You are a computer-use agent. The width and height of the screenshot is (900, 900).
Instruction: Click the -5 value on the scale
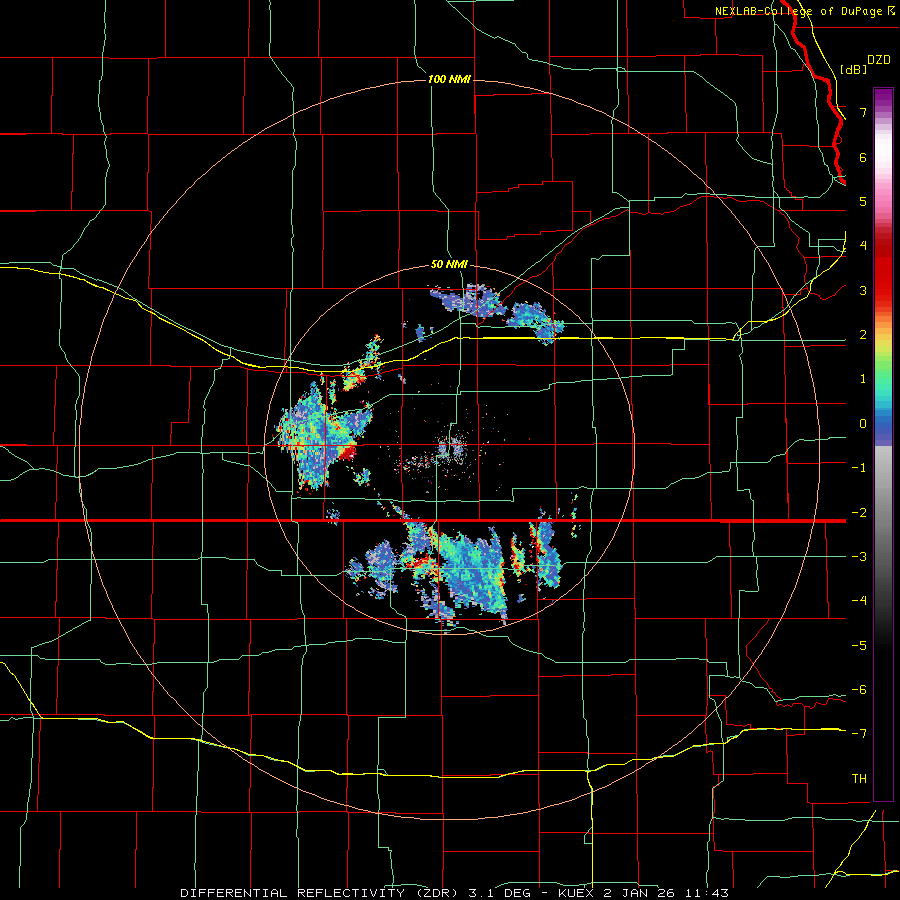(x=859, y=646)
